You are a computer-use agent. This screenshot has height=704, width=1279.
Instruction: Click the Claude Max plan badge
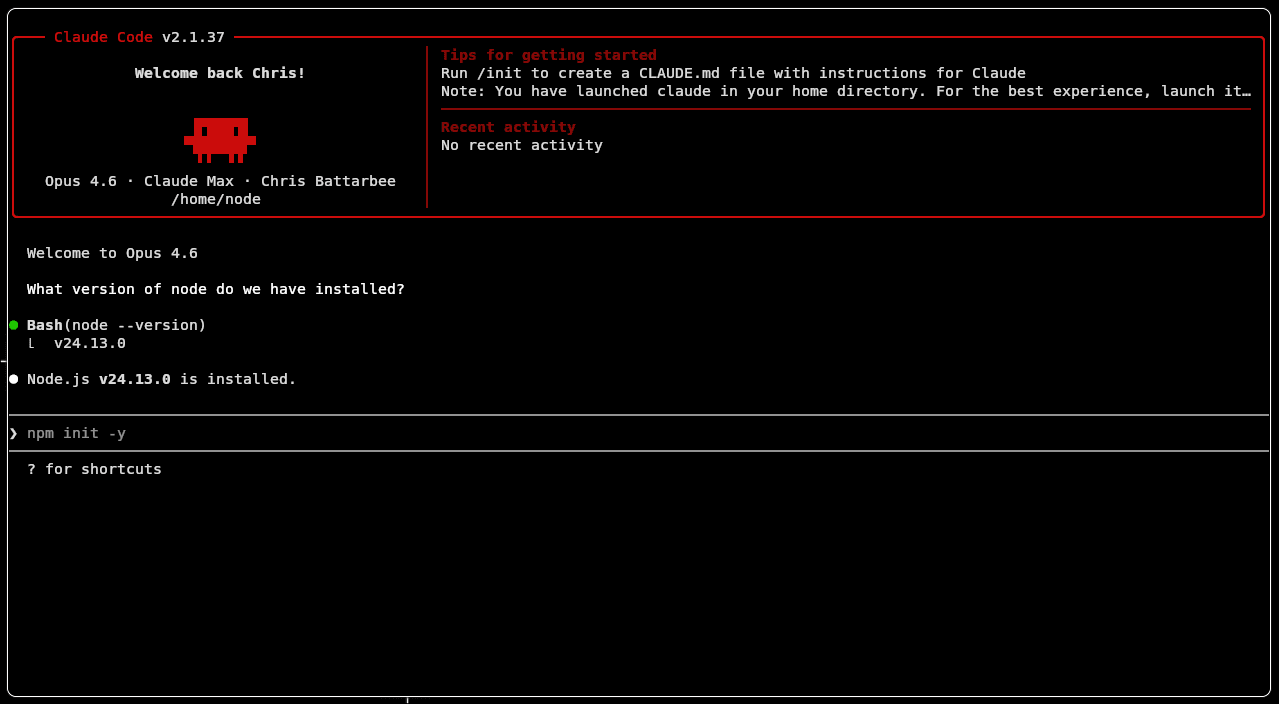pyautogui.click(x=189, y=181)
